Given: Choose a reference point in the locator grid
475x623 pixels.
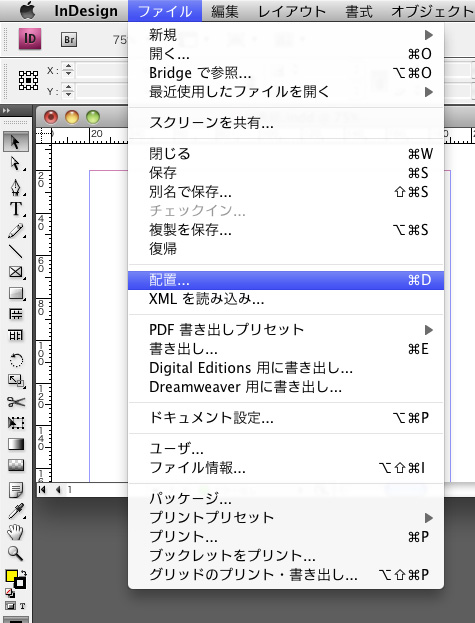Looking at the screenshot, I should pyautogui.click(x=29, y=81).
